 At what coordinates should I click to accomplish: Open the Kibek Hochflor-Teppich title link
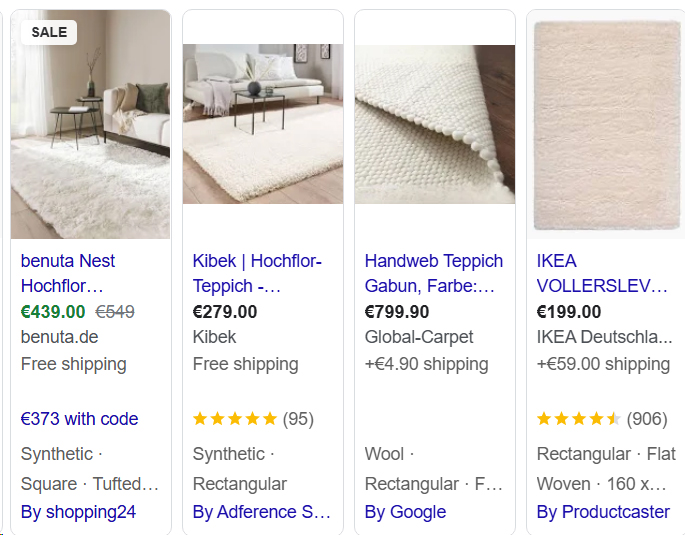(257, 273)
